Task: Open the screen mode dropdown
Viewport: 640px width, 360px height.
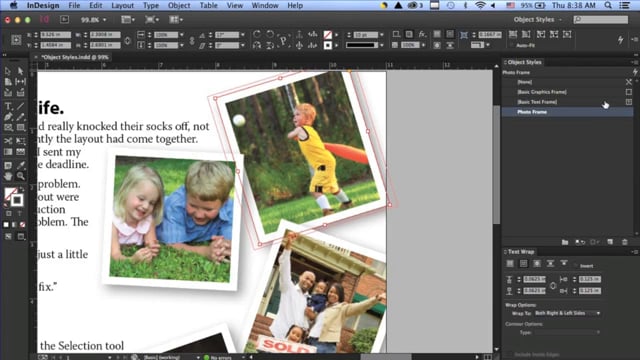Action: (x=151, y=20)
